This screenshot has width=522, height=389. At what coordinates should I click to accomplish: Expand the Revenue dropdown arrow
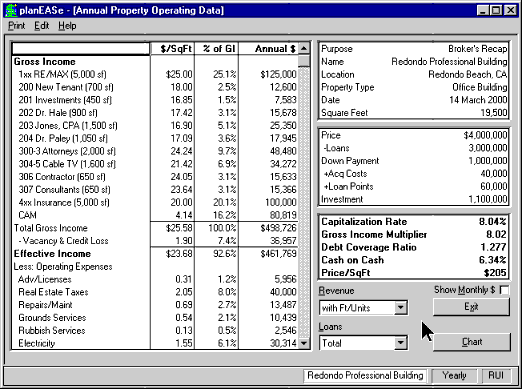[400, 307]
